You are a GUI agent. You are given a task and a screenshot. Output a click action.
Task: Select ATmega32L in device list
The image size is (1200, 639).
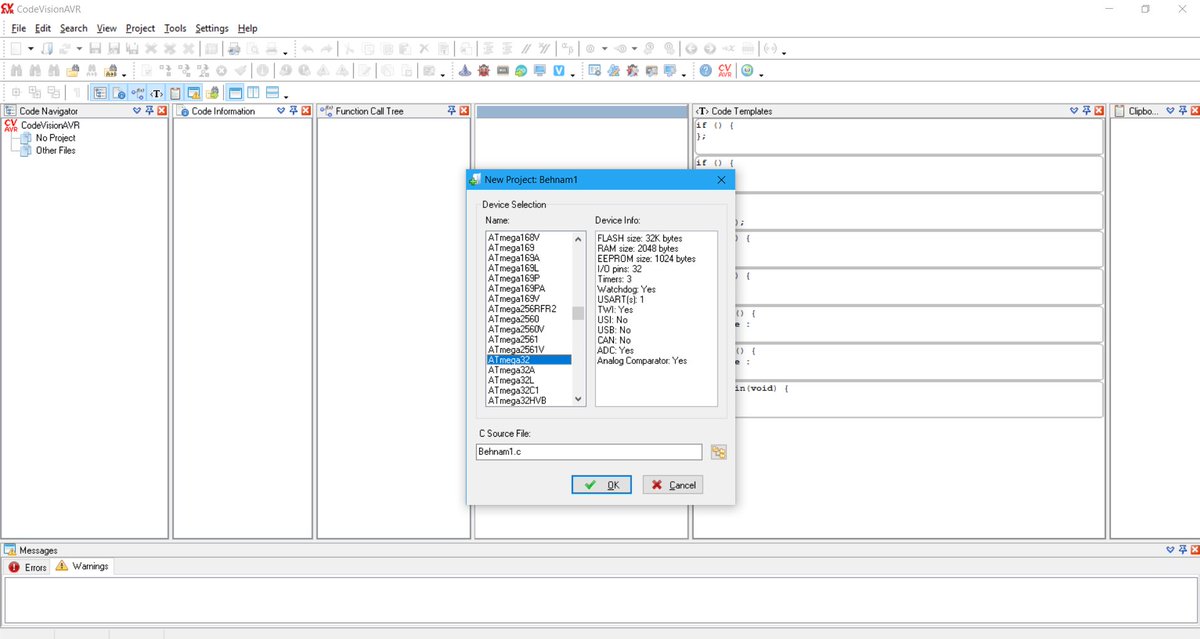(528, 380)
